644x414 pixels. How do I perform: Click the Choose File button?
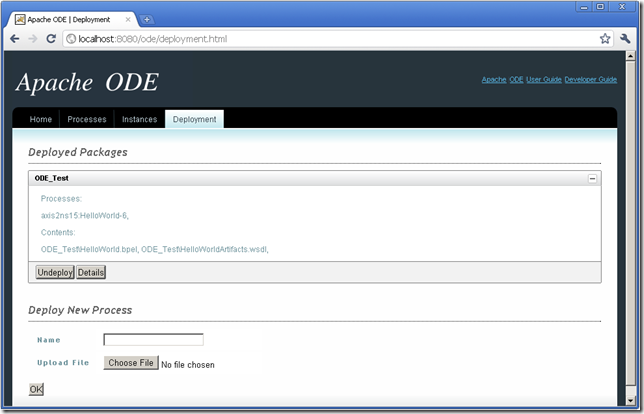[131, 363]
